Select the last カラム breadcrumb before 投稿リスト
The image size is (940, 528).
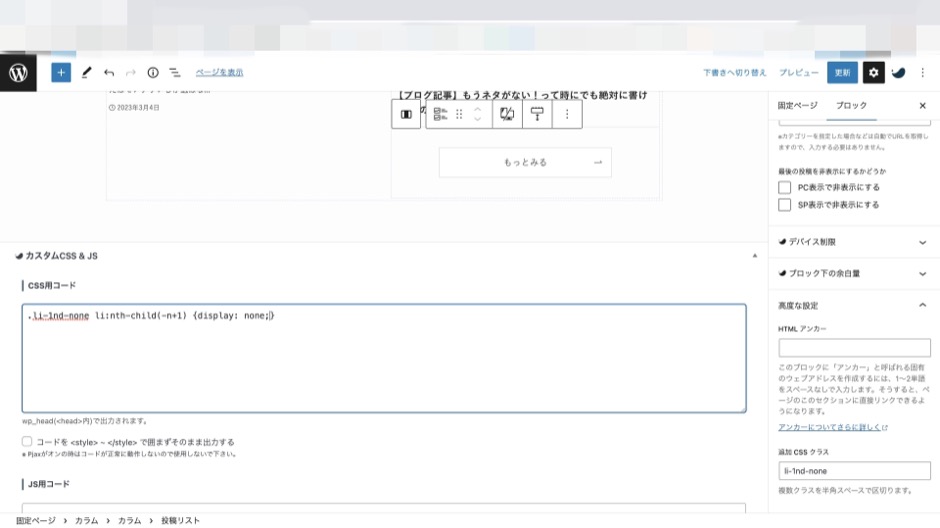(129, 521)
